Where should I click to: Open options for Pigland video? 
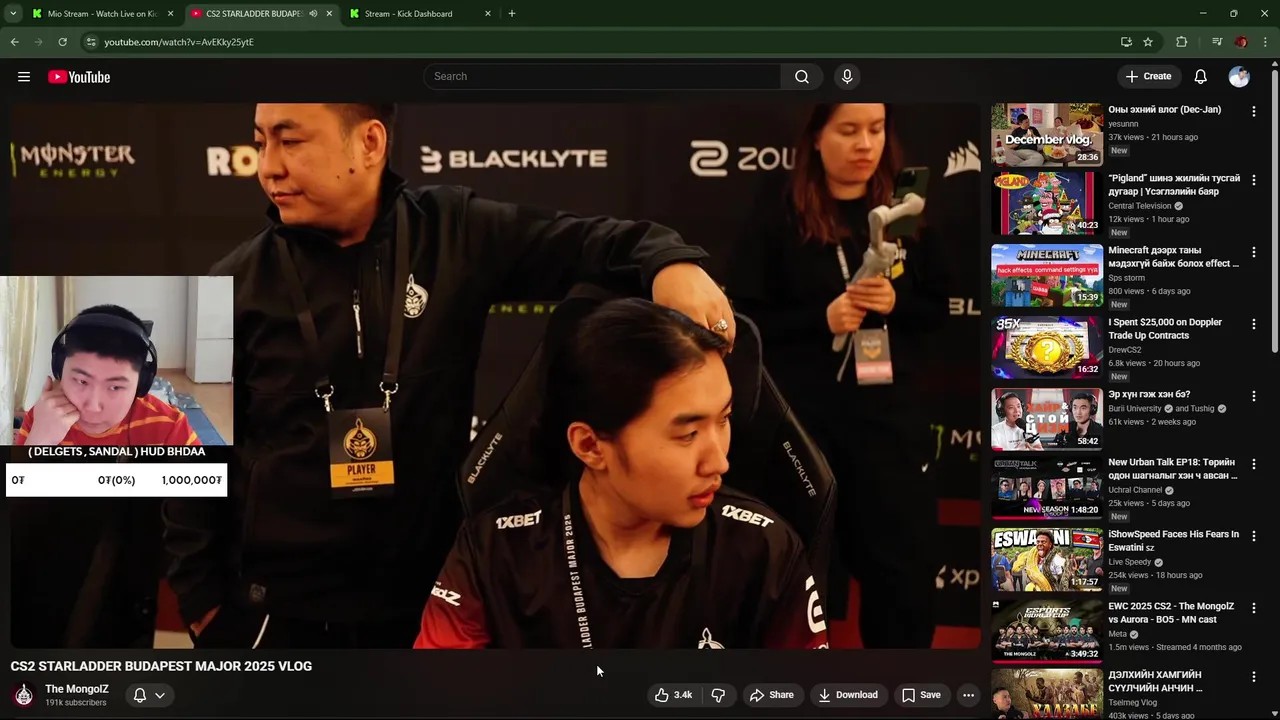[1254, 181]
